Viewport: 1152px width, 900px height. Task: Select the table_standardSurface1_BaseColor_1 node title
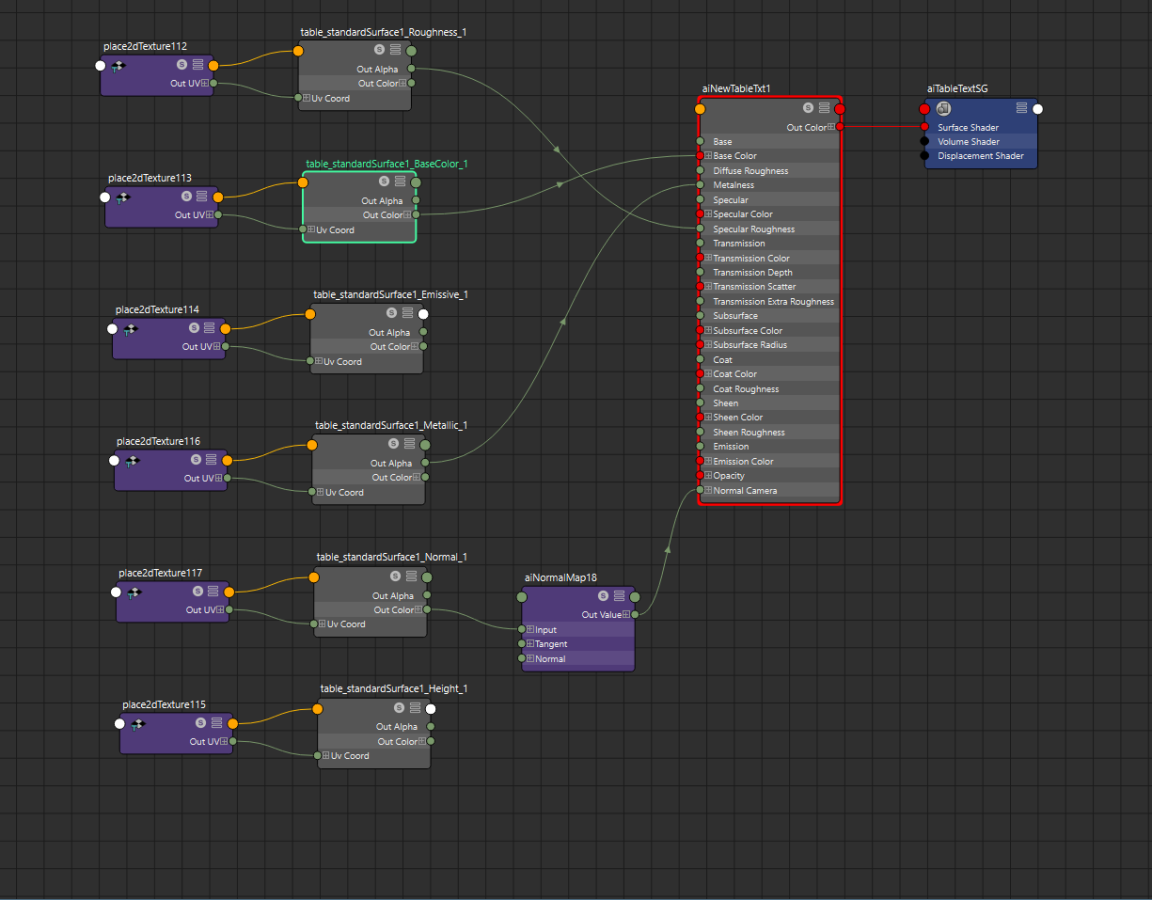387,164
